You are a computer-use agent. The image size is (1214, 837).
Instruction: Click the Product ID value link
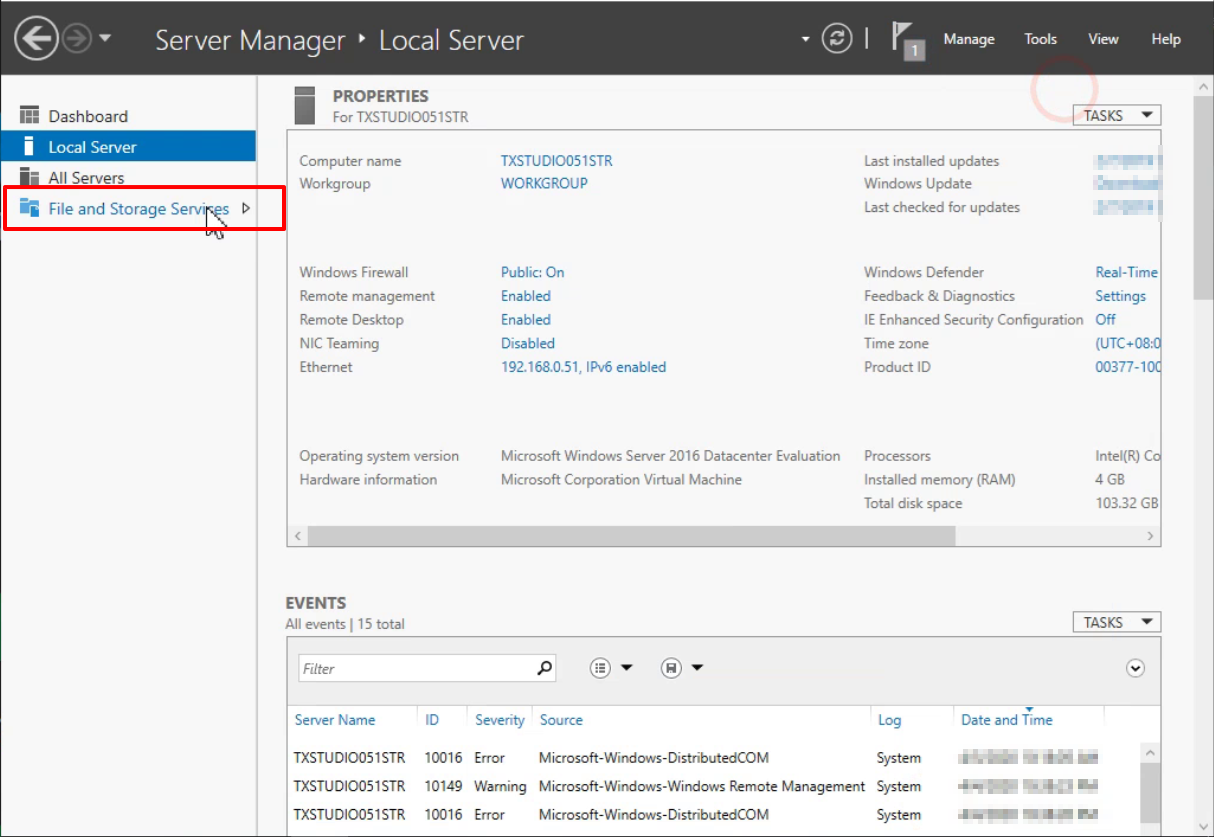coord(1128,367)
